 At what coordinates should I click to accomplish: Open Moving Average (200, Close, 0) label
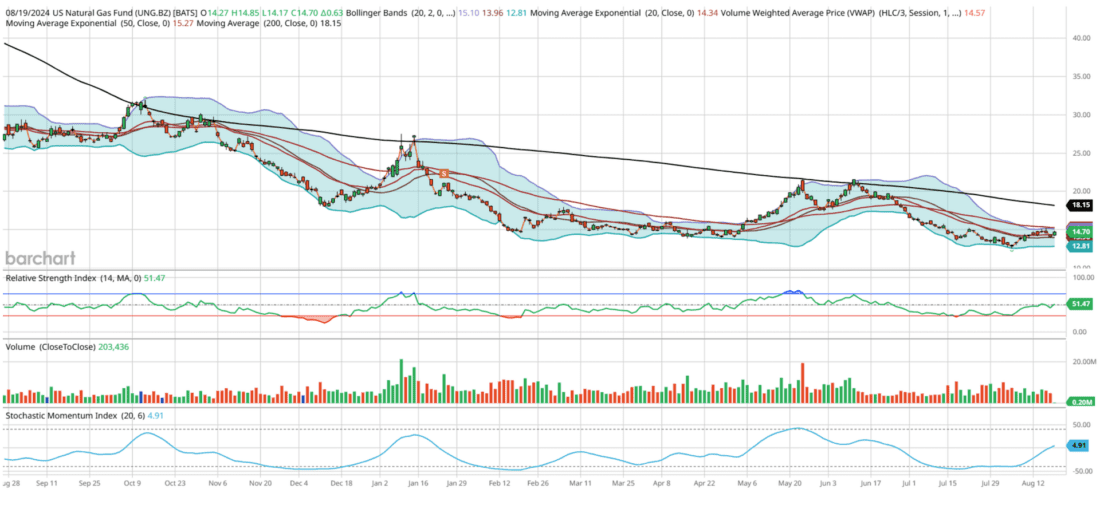tap(257, 23)
